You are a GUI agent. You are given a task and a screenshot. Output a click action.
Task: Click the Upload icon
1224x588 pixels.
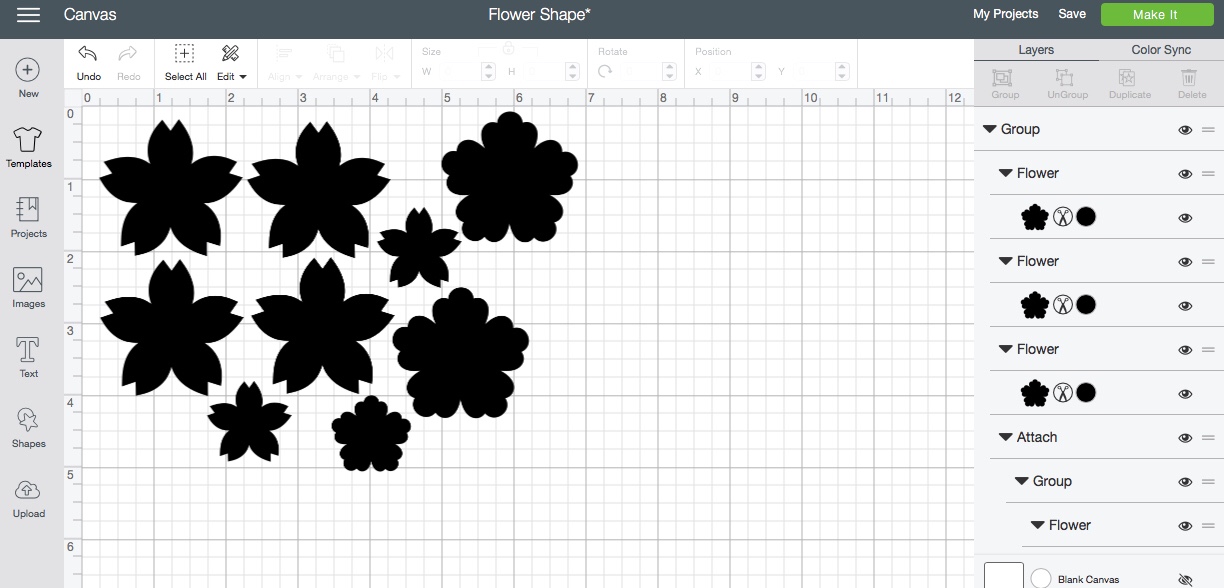28,491
